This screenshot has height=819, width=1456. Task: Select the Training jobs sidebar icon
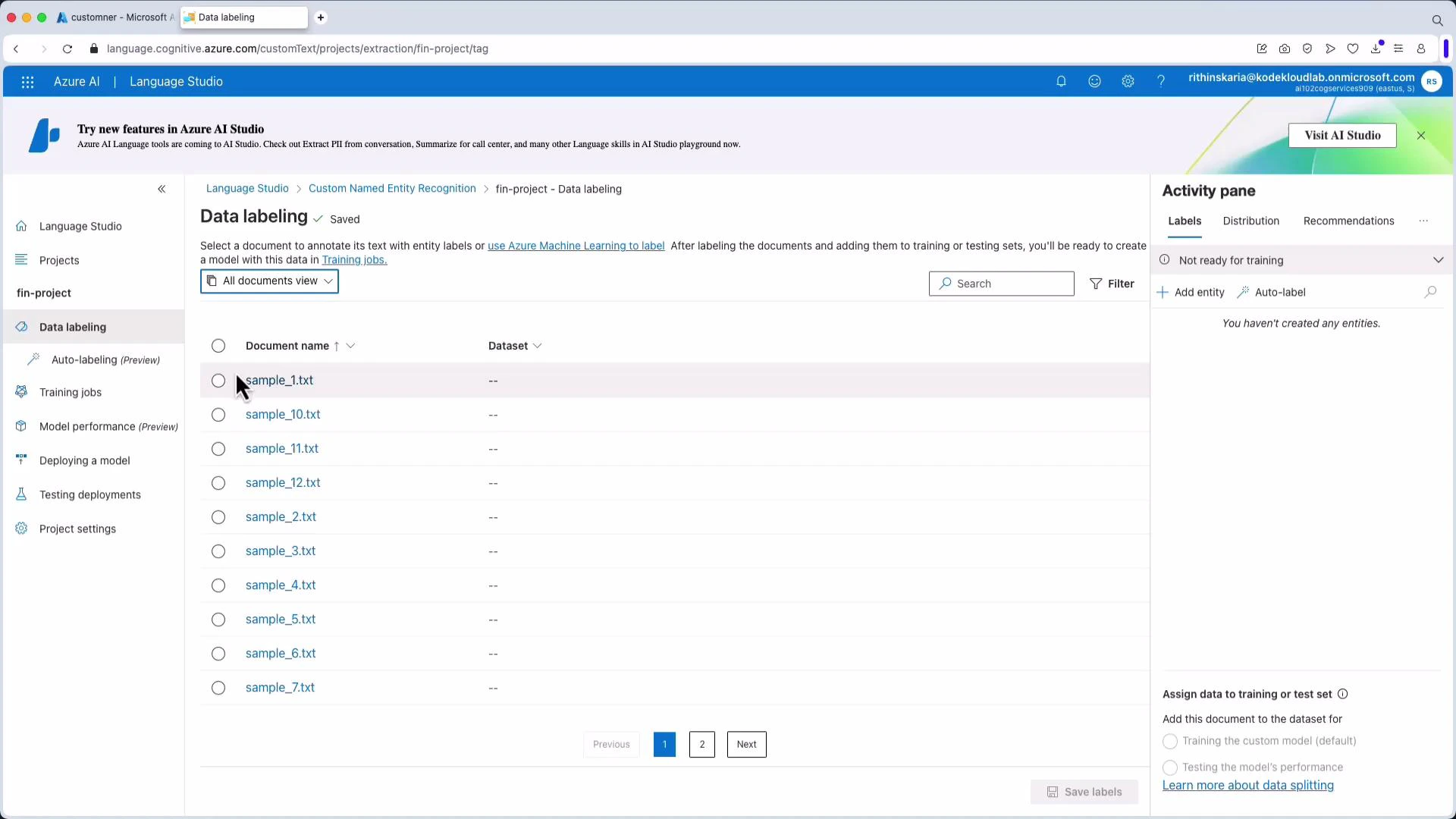click(22, 392)
